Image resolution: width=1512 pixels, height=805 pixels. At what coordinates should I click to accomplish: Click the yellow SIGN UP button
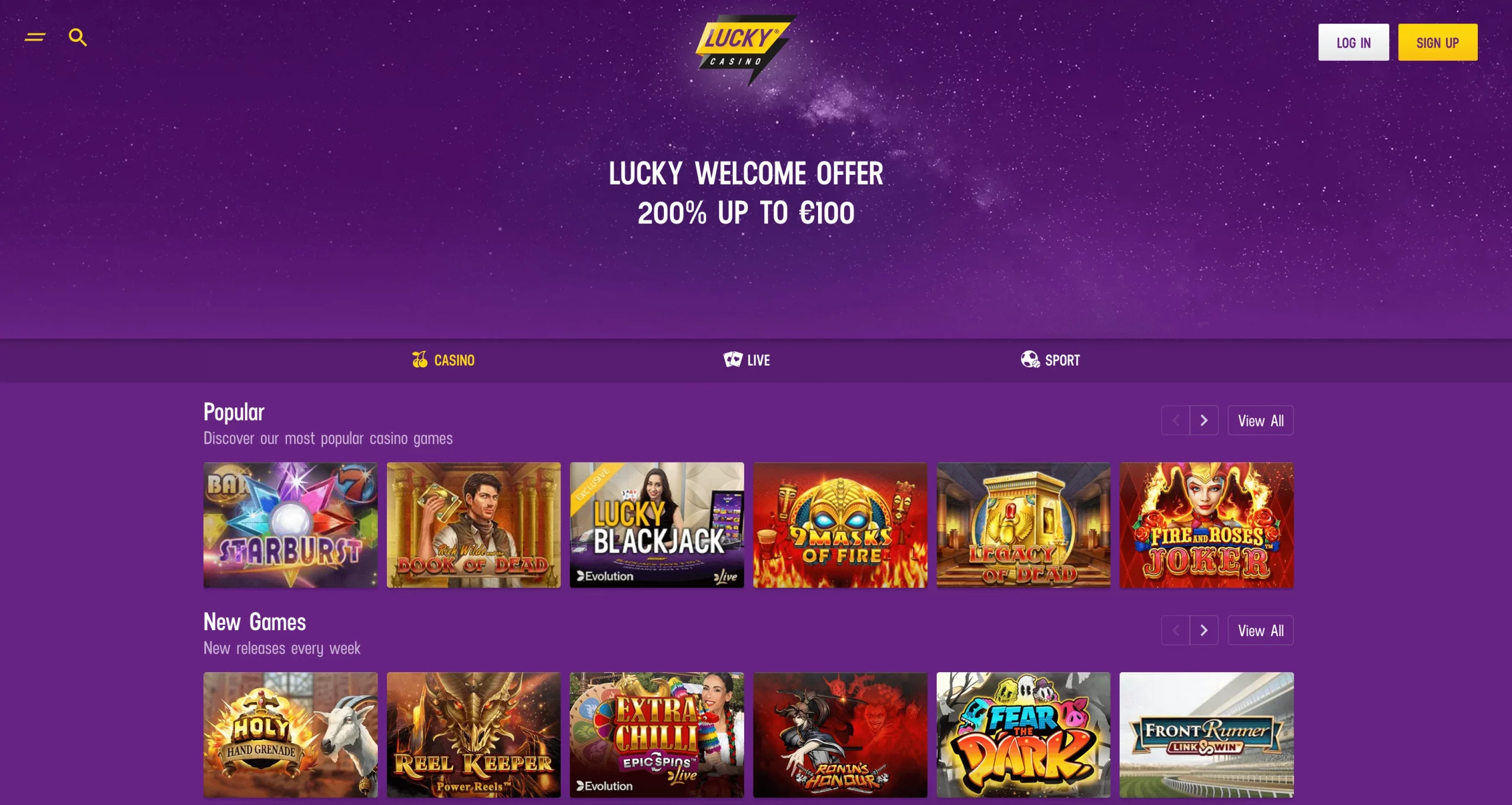tap(1438, 43)
